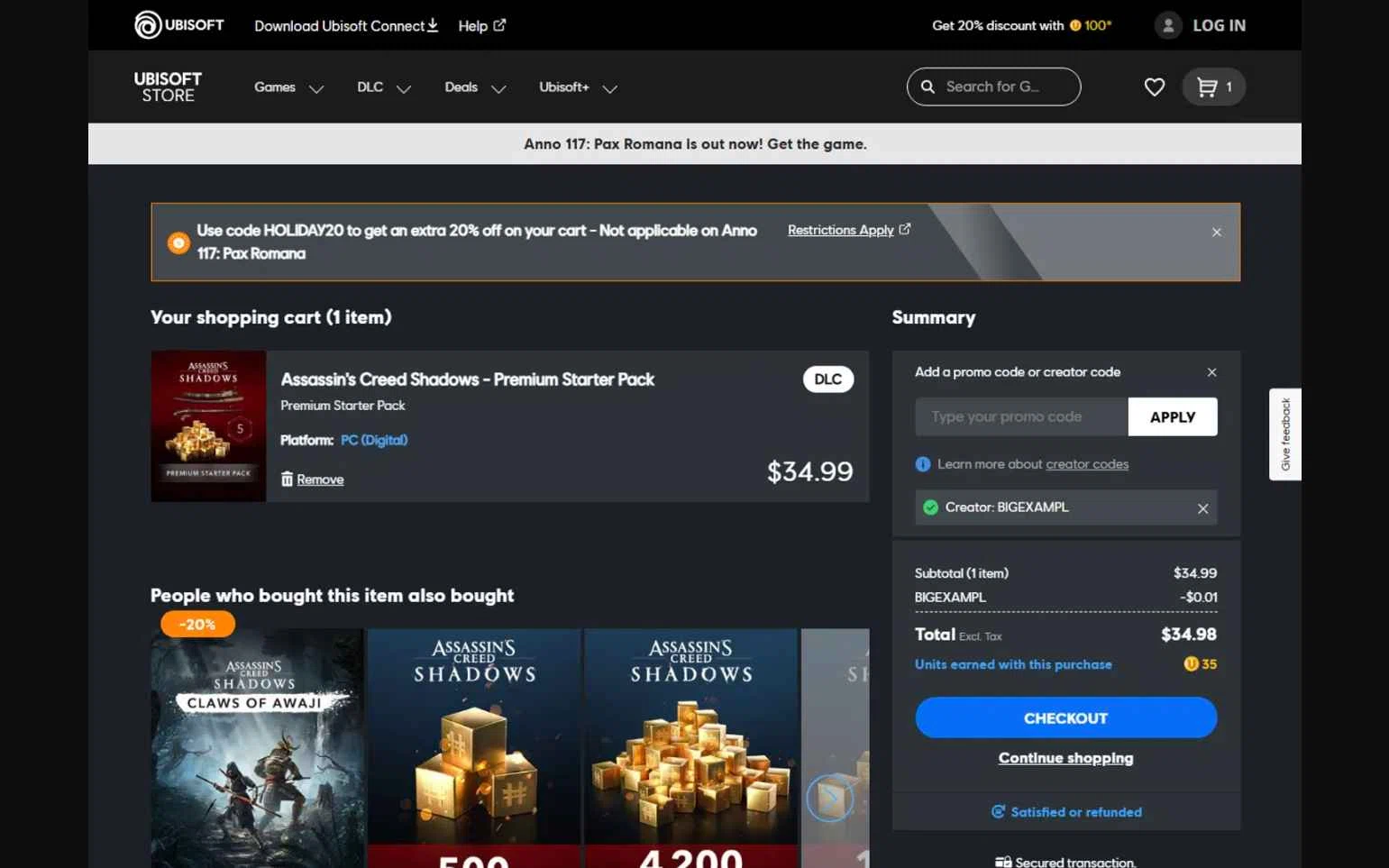Remove the Premium Starter Pack from cart

pos(320,480)
